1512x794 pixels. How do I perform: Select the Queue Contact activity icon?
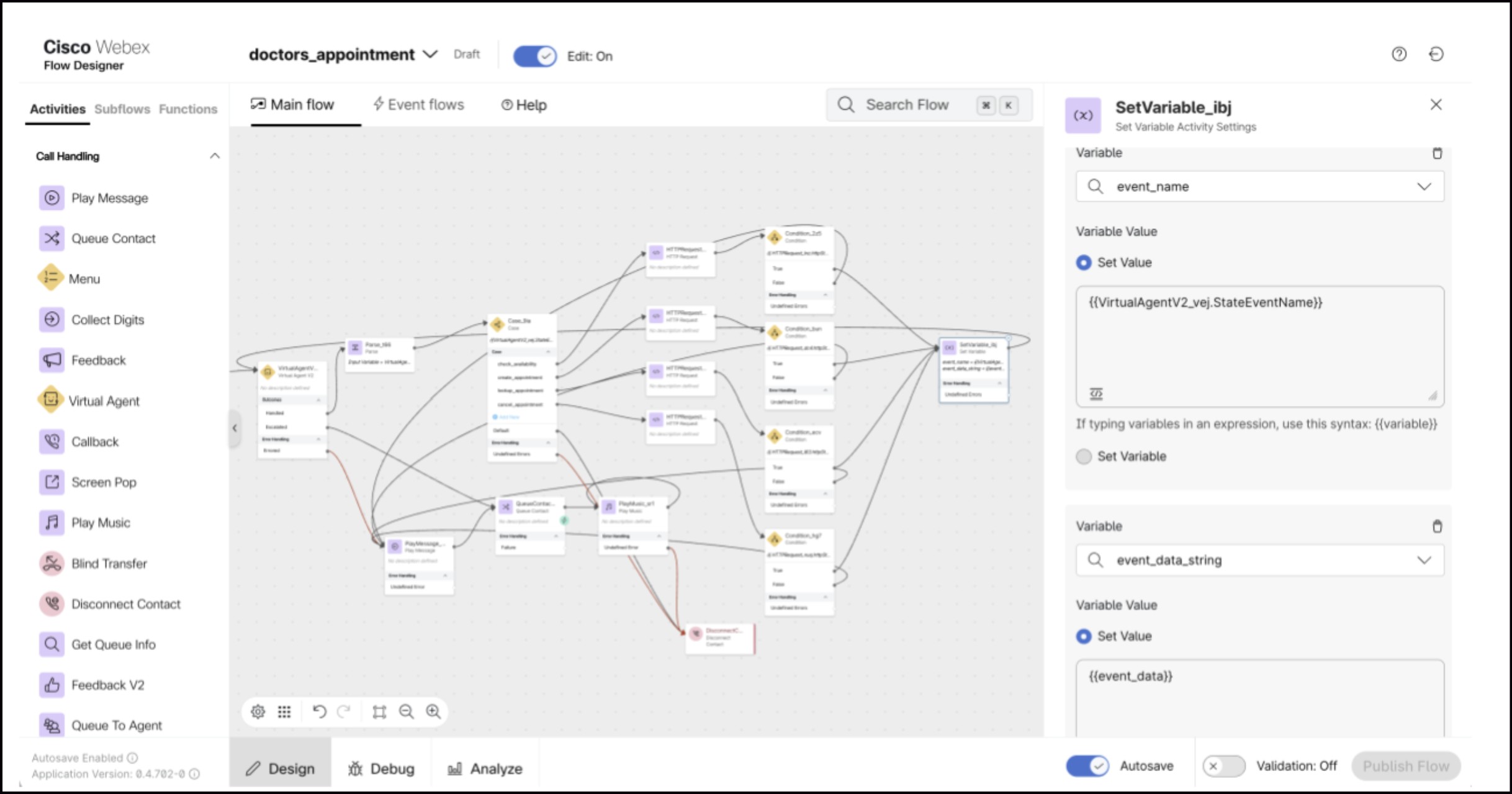coord(52,238)
